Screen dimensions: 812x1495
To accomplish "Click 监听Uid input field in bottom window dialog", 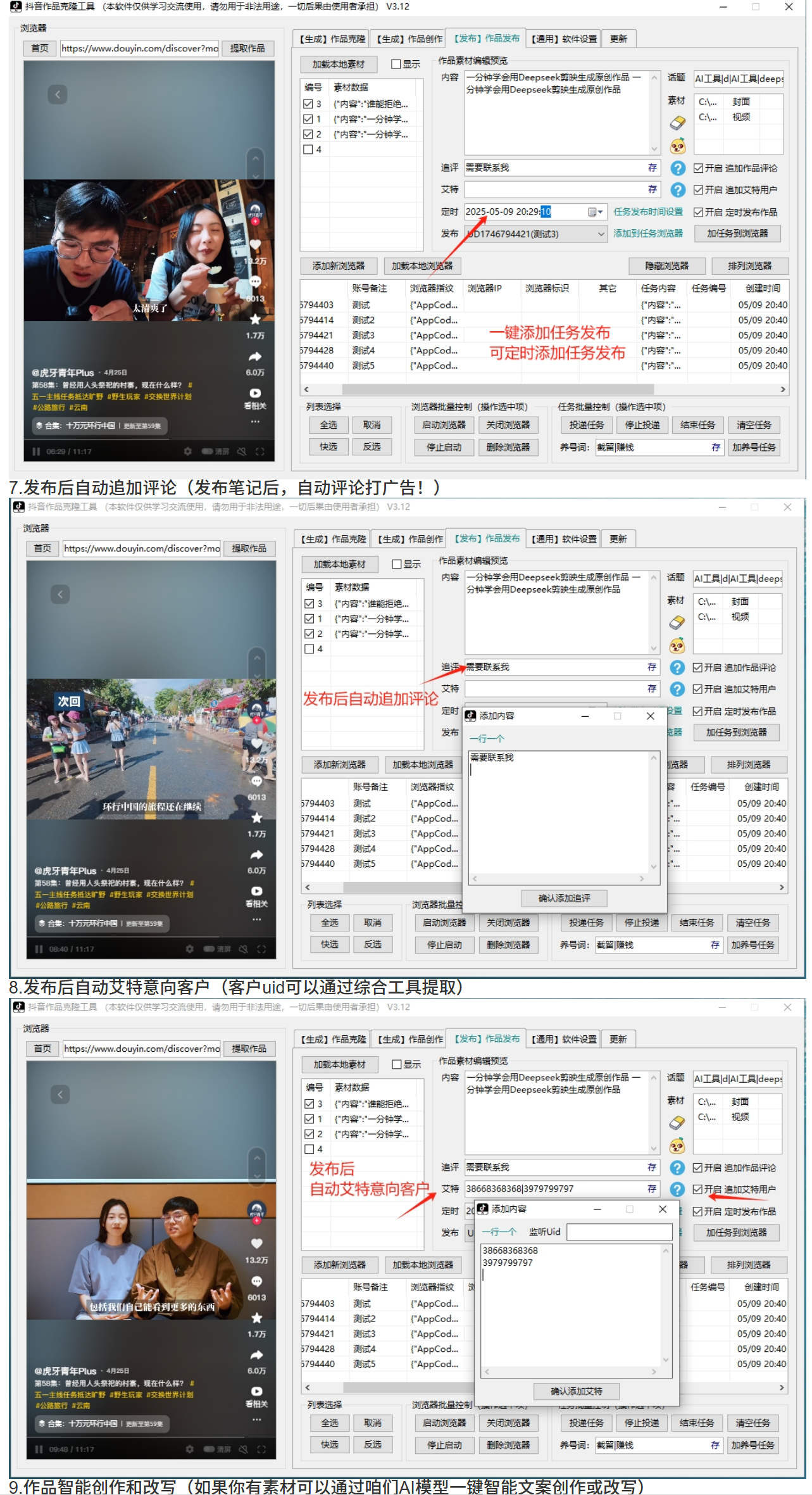I will [620, 1232].
